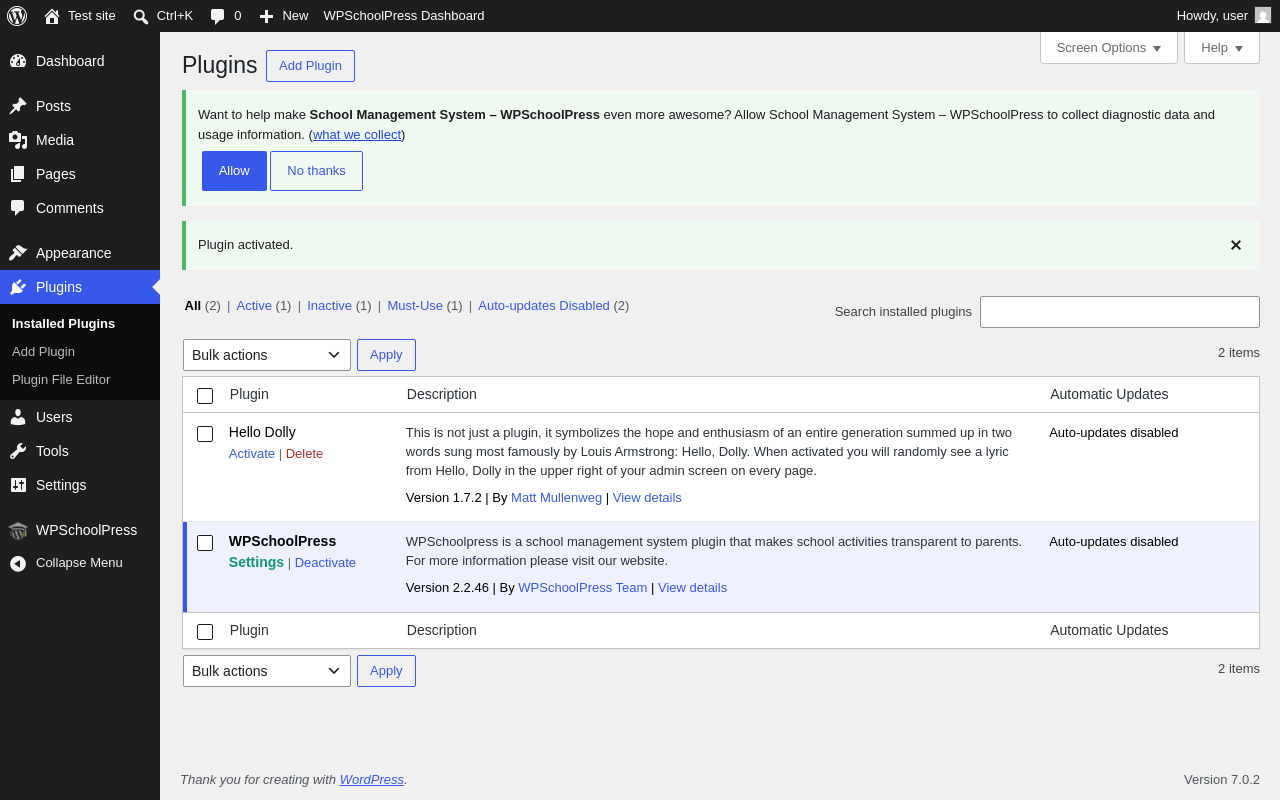Dismiss the Plugin activated notice
The image size is (1280, 800).
coord(1236,245)
